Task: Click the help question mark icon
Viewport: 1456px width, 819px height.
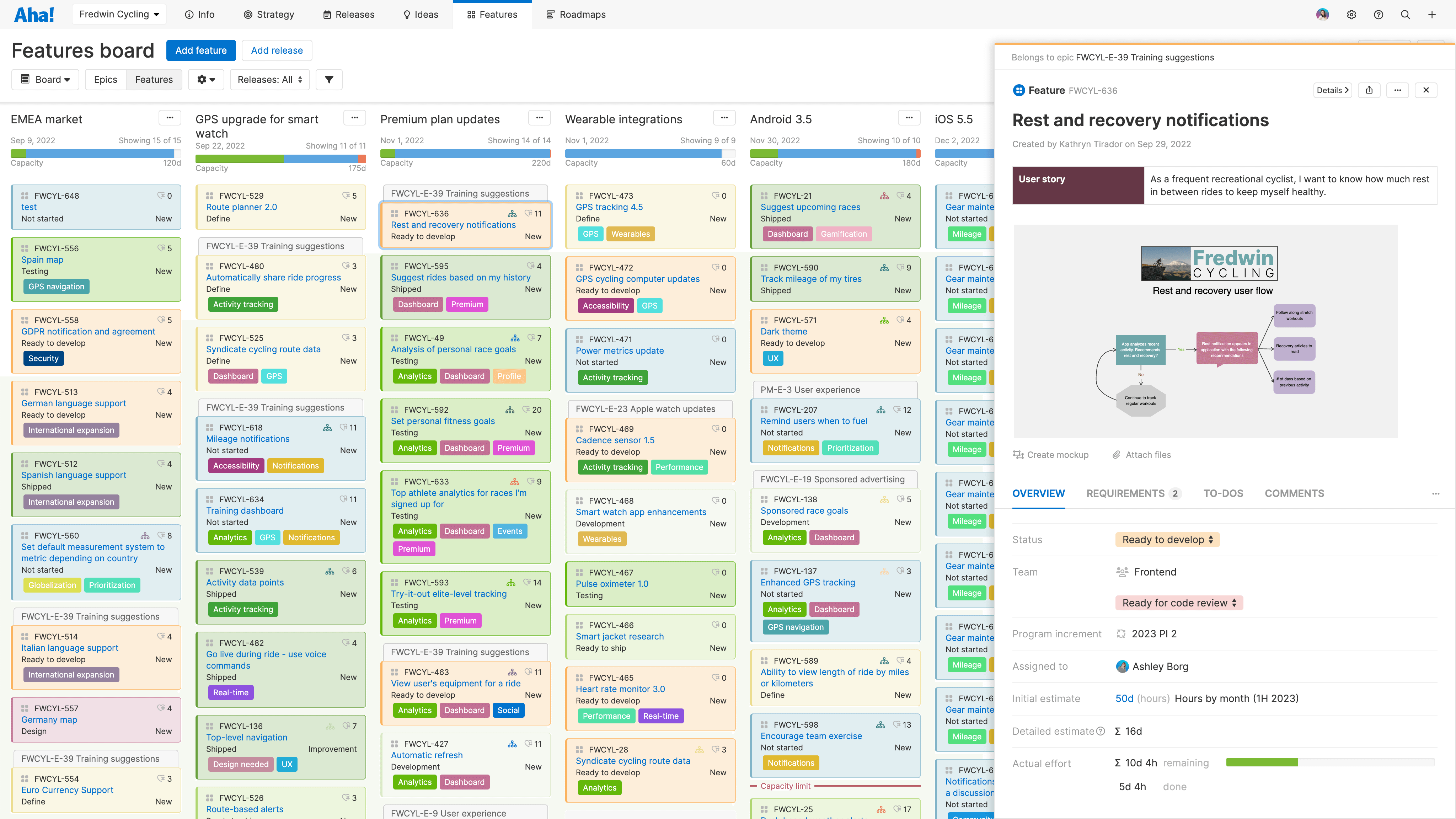Action: coord(1378,15)
